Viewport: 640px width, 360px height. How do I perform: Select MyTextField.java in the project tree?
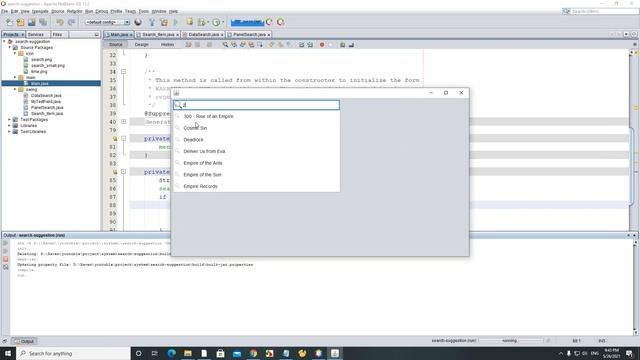coord(46,101)
